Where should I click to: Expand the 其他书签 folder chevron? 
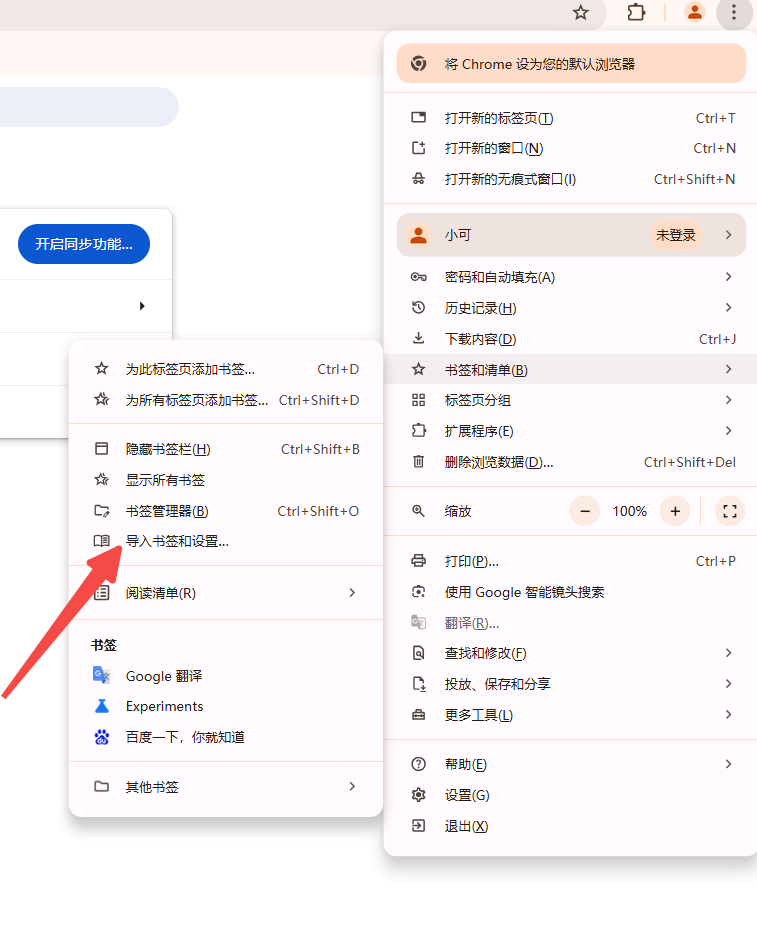click(x=352, y=787)
